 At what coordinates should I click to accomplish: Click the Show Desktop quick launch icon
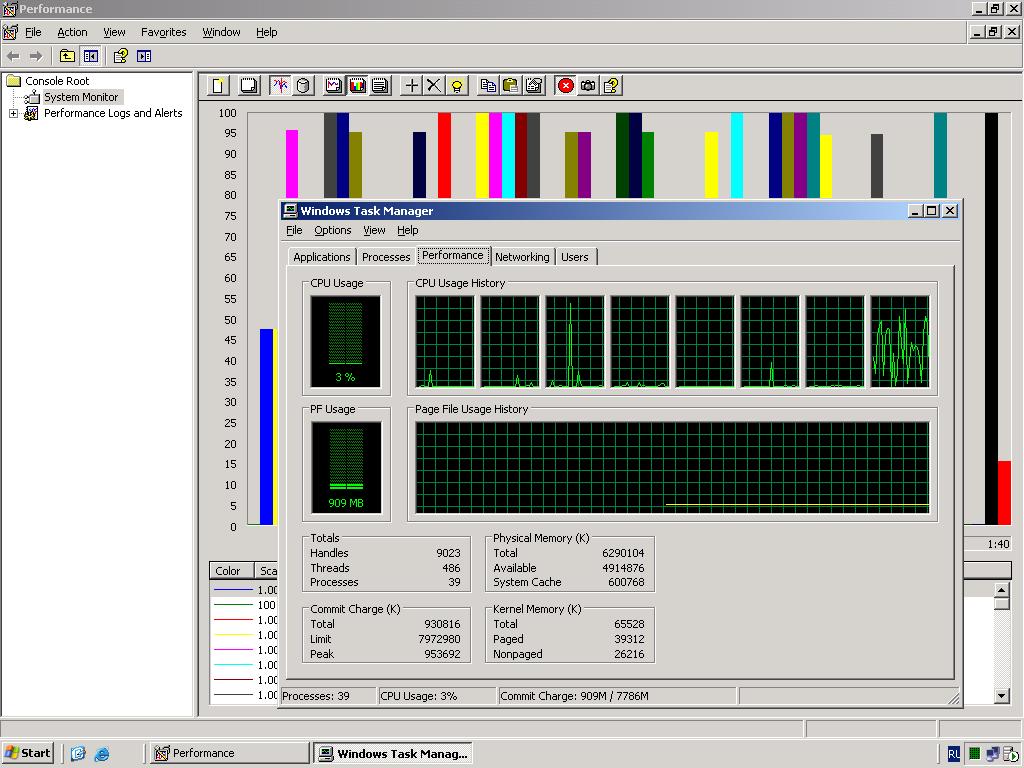[x=78, y=754]
